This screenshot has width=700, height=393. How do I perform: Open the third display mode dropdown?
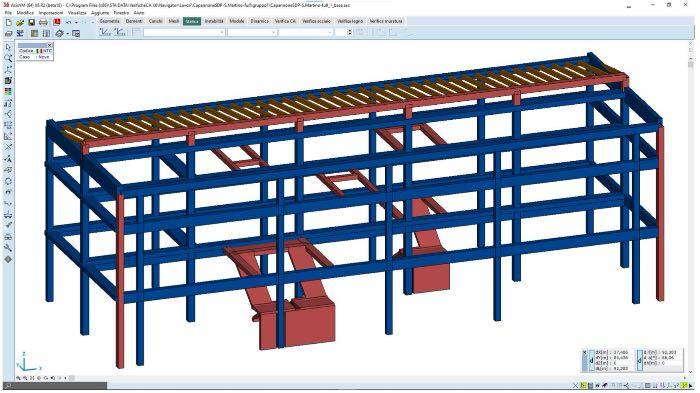306,32
